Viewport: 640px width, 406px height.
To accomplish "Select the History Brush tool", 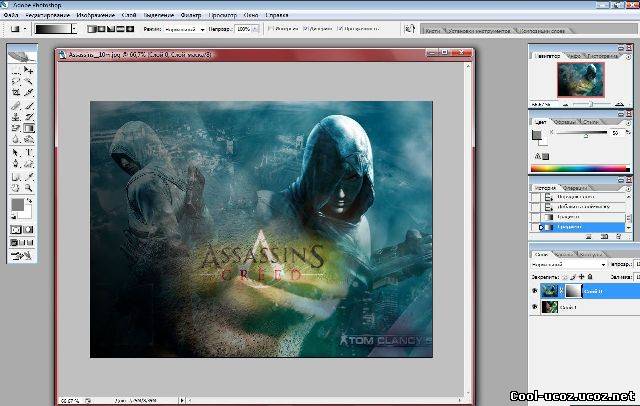I will pyautogui.click(x=28, y=117).
